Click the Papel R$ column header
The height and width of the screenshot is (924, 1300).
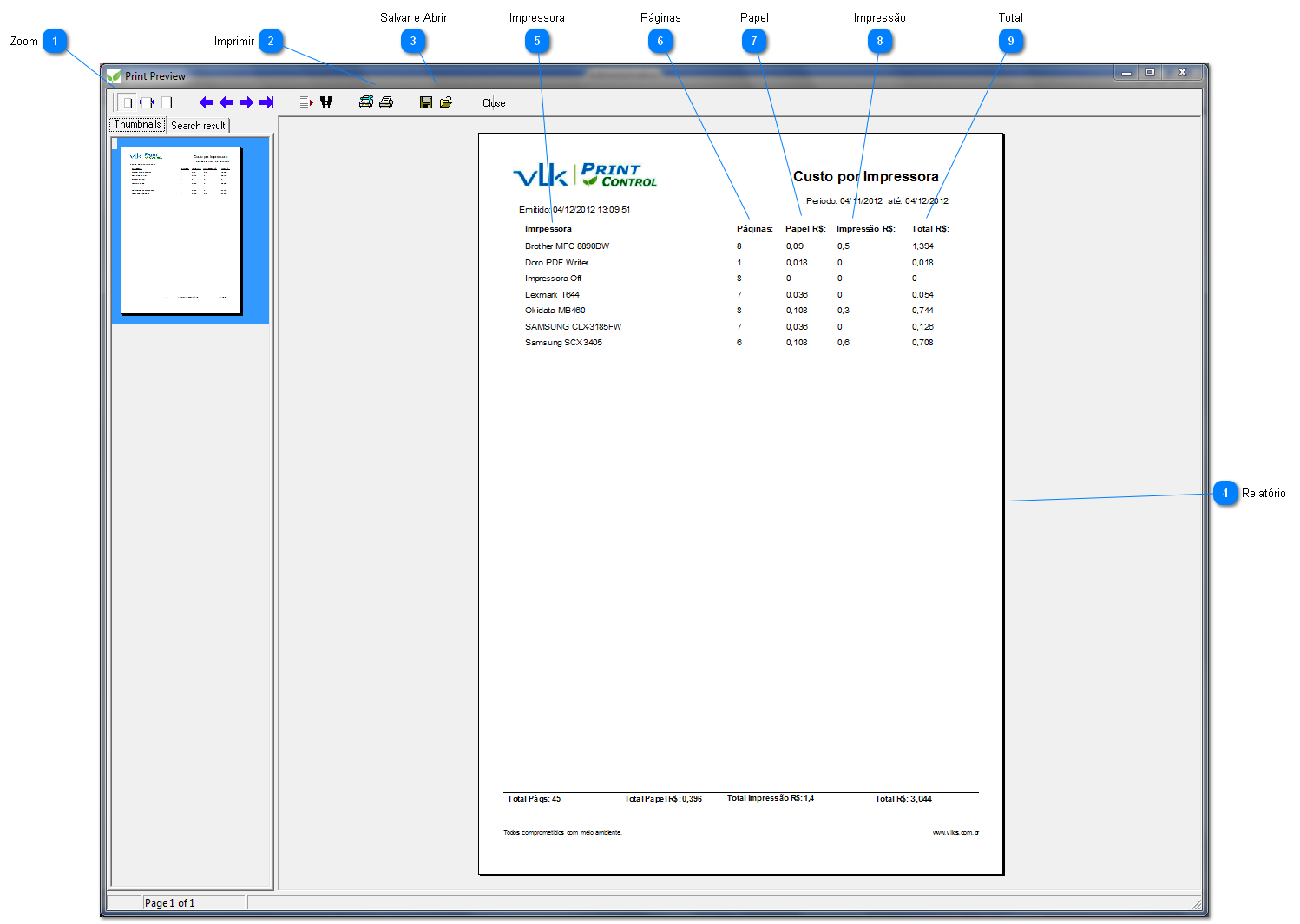(x=805, y=229)
